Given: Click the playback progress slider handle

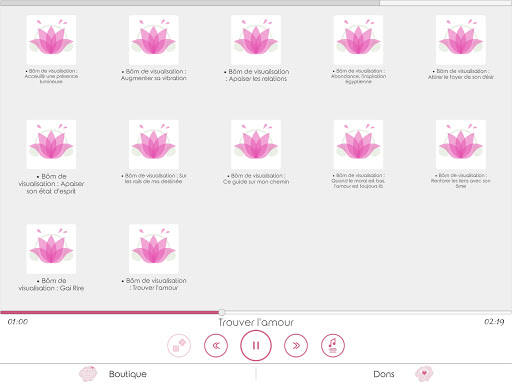Looking at the screenshot, I should (x=222, y=312).
